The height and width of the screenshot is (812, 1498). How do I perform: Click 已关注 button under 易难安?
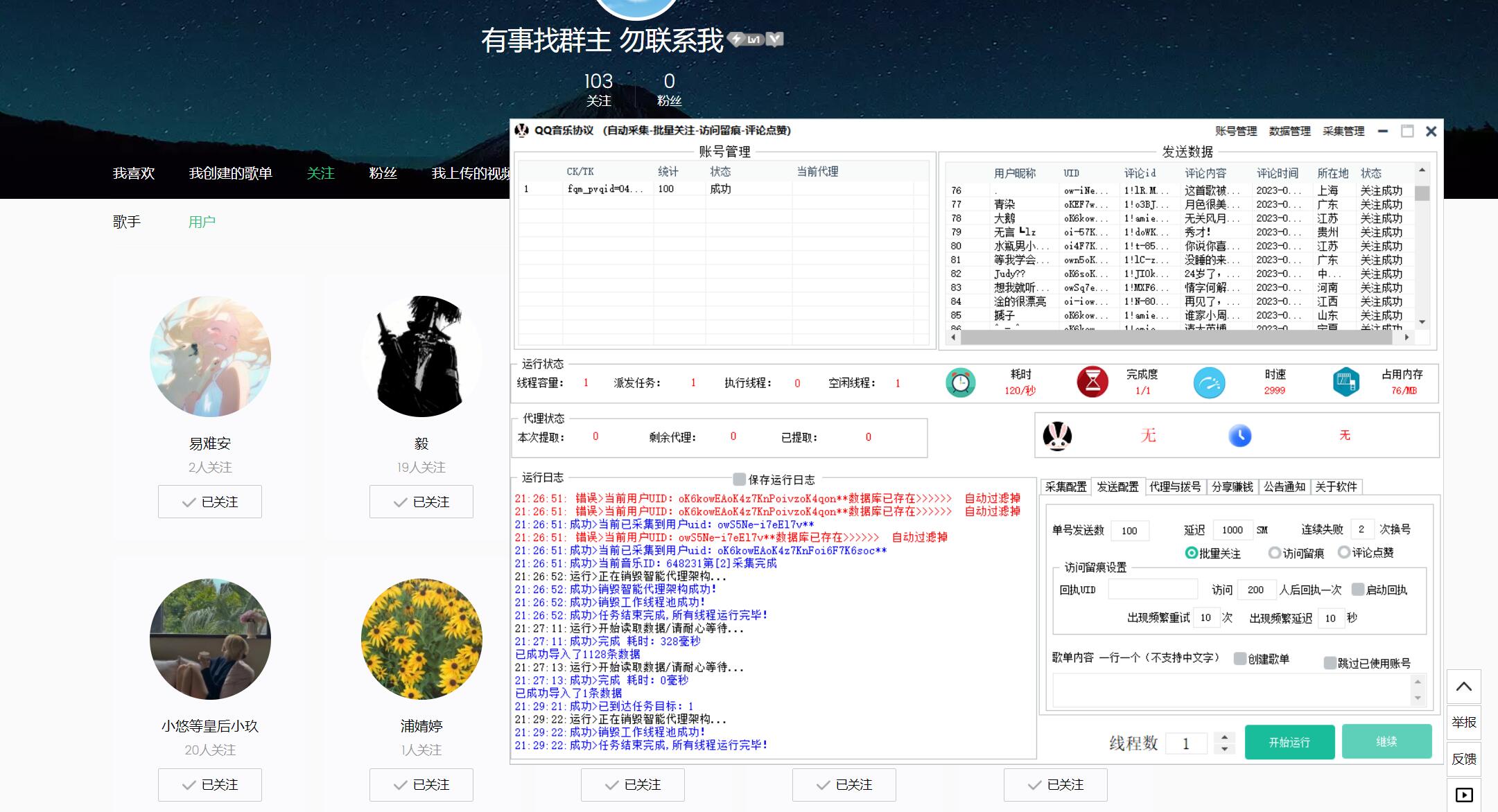pyautogui.click(x=210, y=502)
